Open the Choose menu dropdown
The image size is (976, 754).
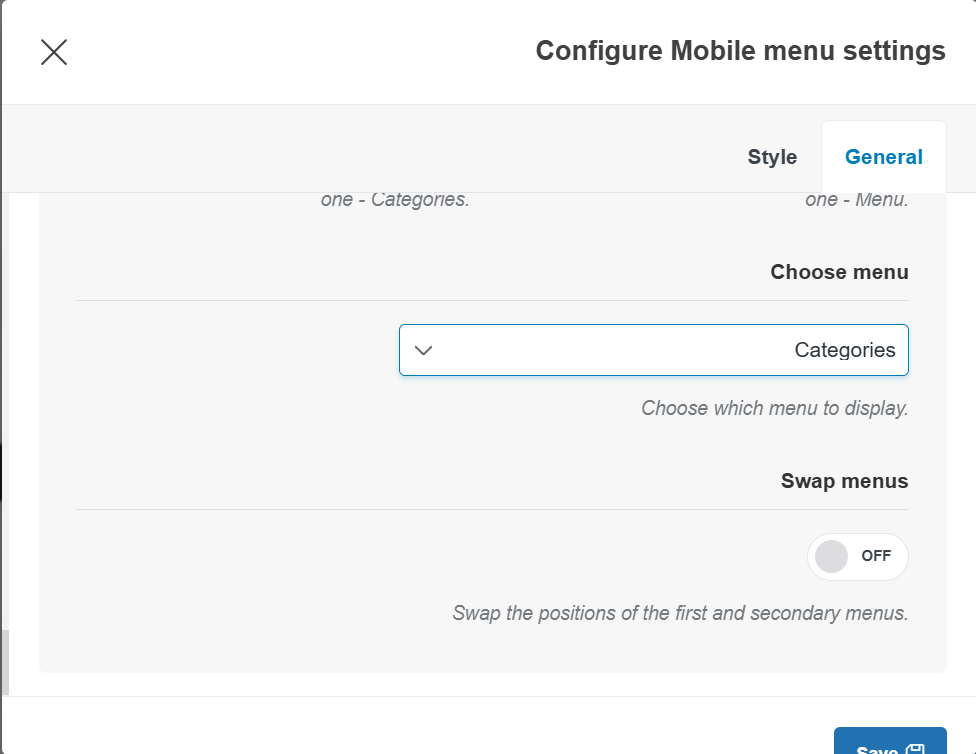(x=653, y=350)
